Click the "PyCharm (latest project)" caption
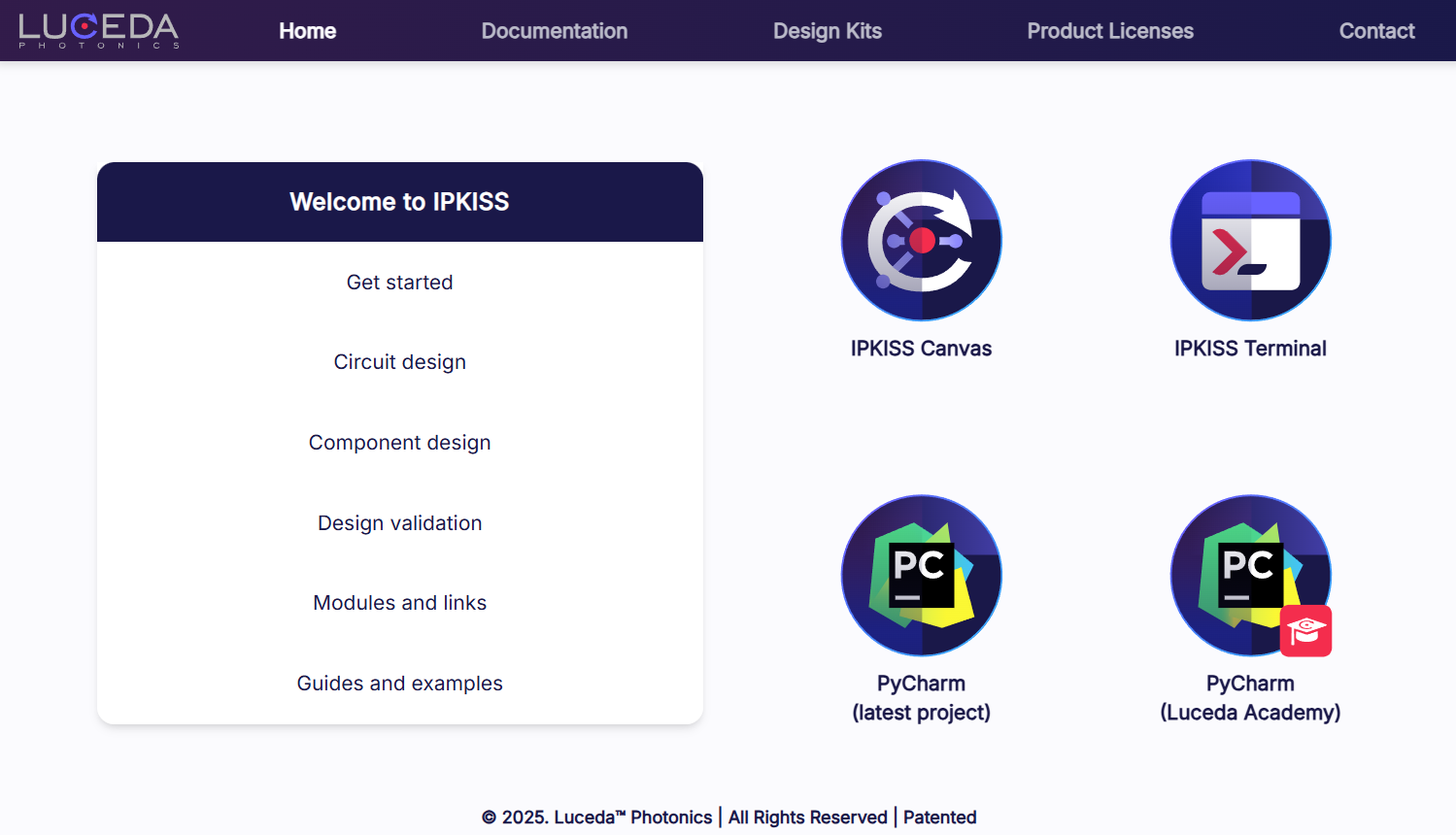1456x835 pixels. tap(921, 698)
